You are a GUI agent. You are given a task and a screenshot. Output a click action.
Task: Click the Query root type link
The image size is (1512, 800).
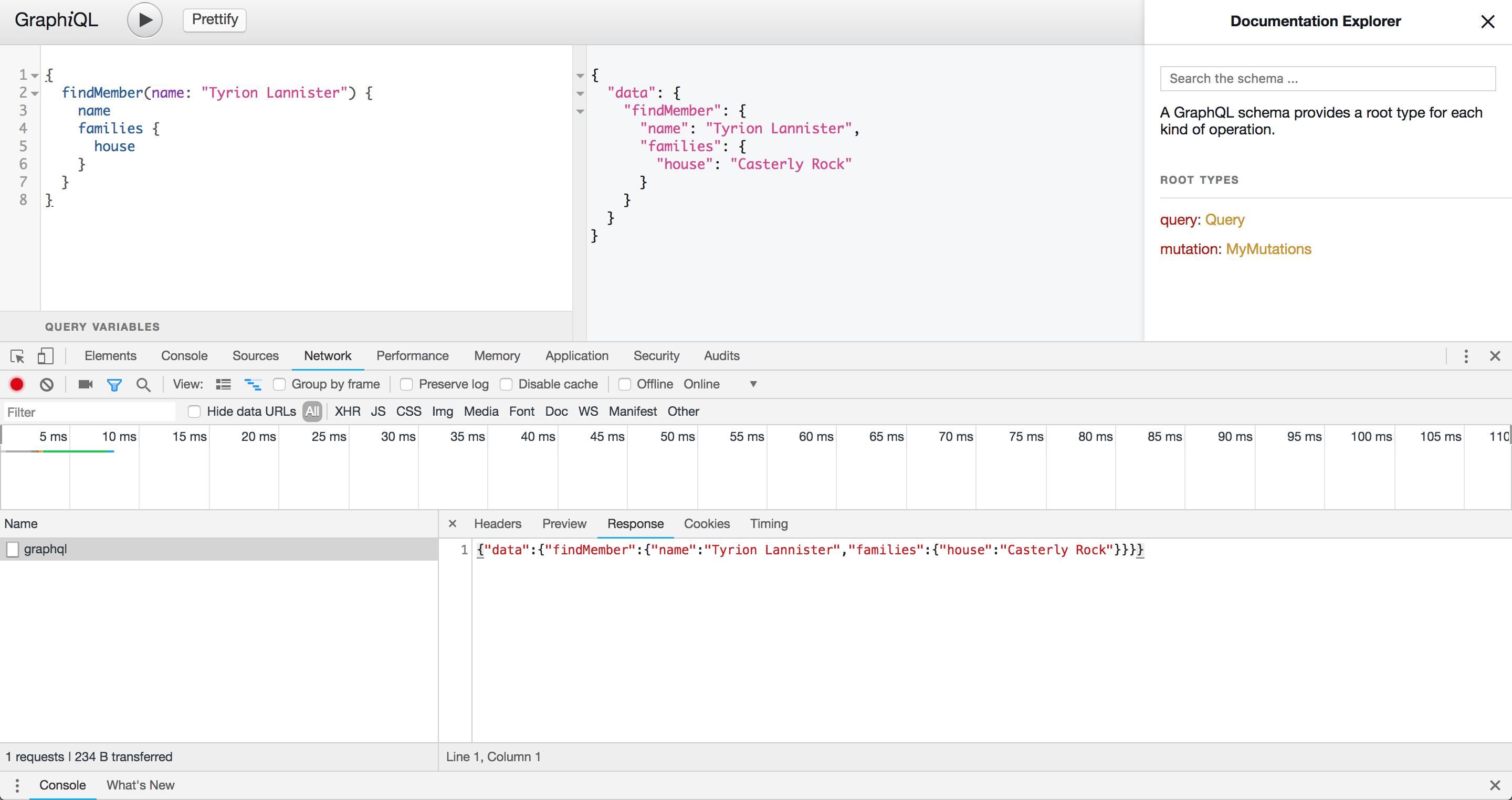[x=1223, y=220]
